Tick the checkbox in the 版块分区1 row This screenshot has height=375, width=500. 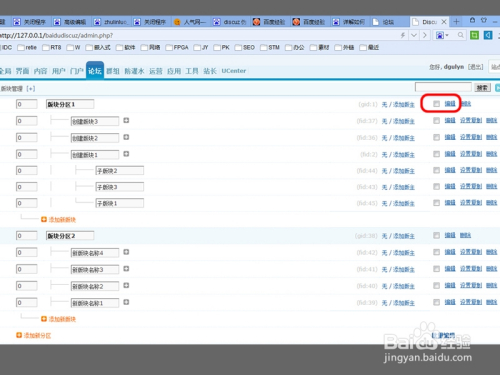pyautogui.click(x=436, y=104)
